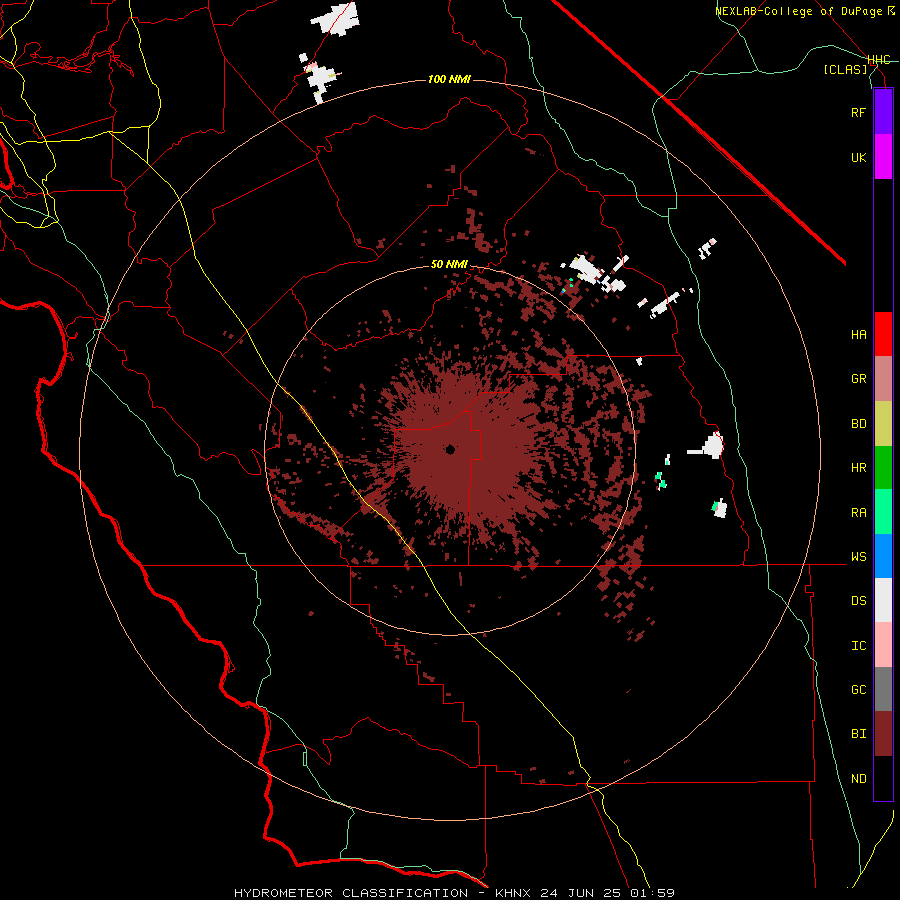Click the KHNX station identifier
900x900 pixels.
(514, 893)
